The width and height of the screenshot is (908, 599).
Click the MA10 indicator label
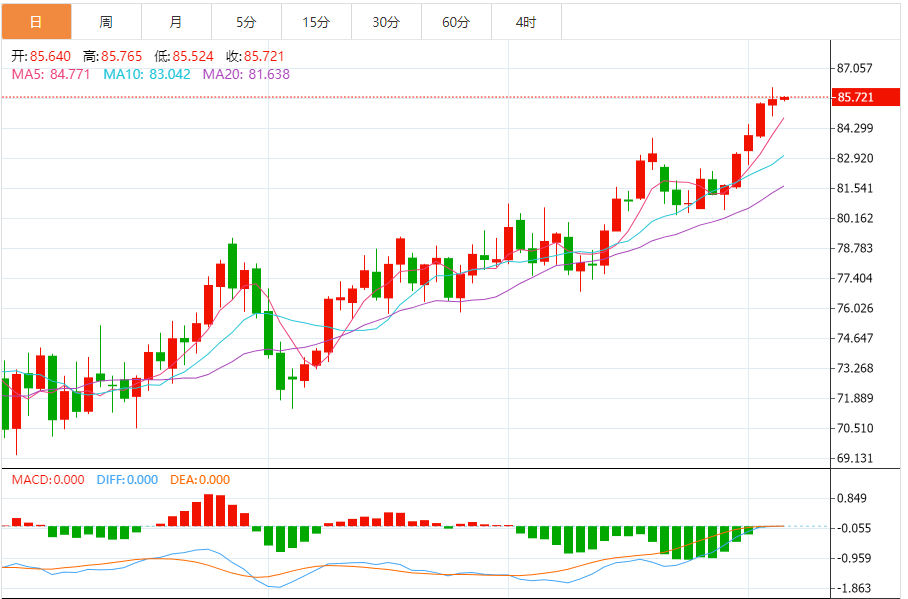147,74
